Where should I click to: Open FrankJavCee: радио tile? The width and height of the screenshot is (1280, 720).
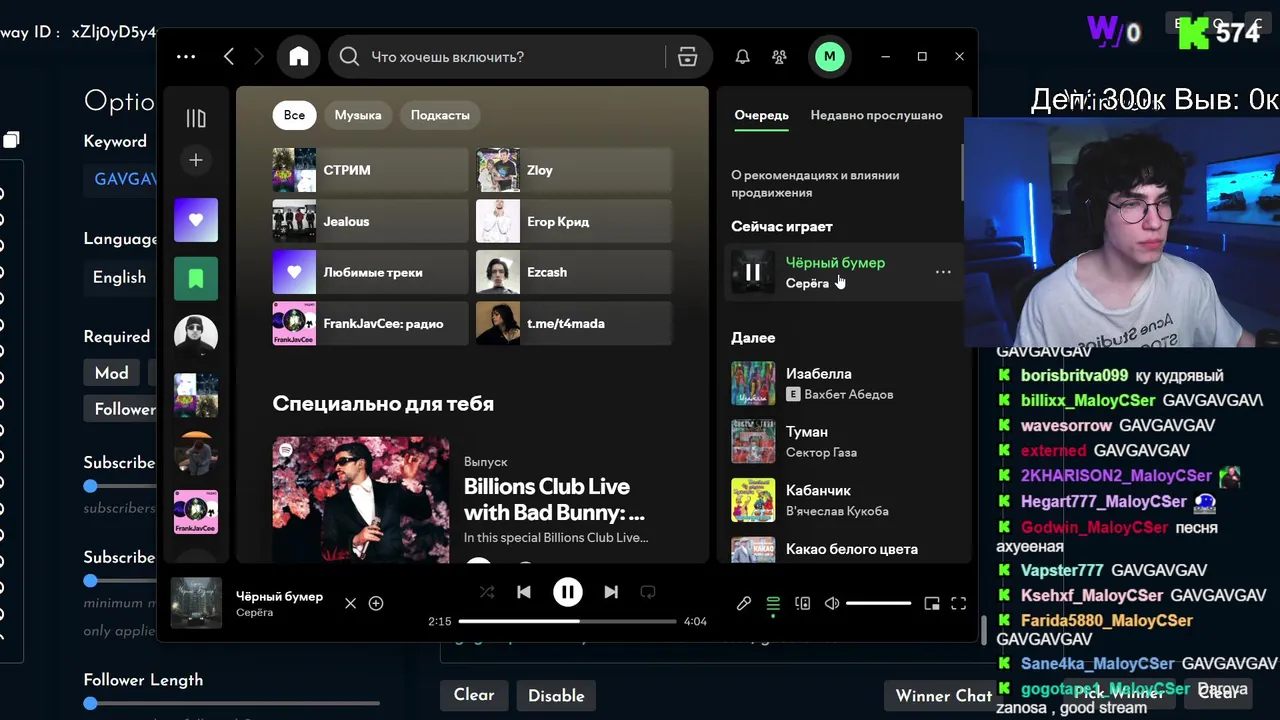[x=370, y=323]
